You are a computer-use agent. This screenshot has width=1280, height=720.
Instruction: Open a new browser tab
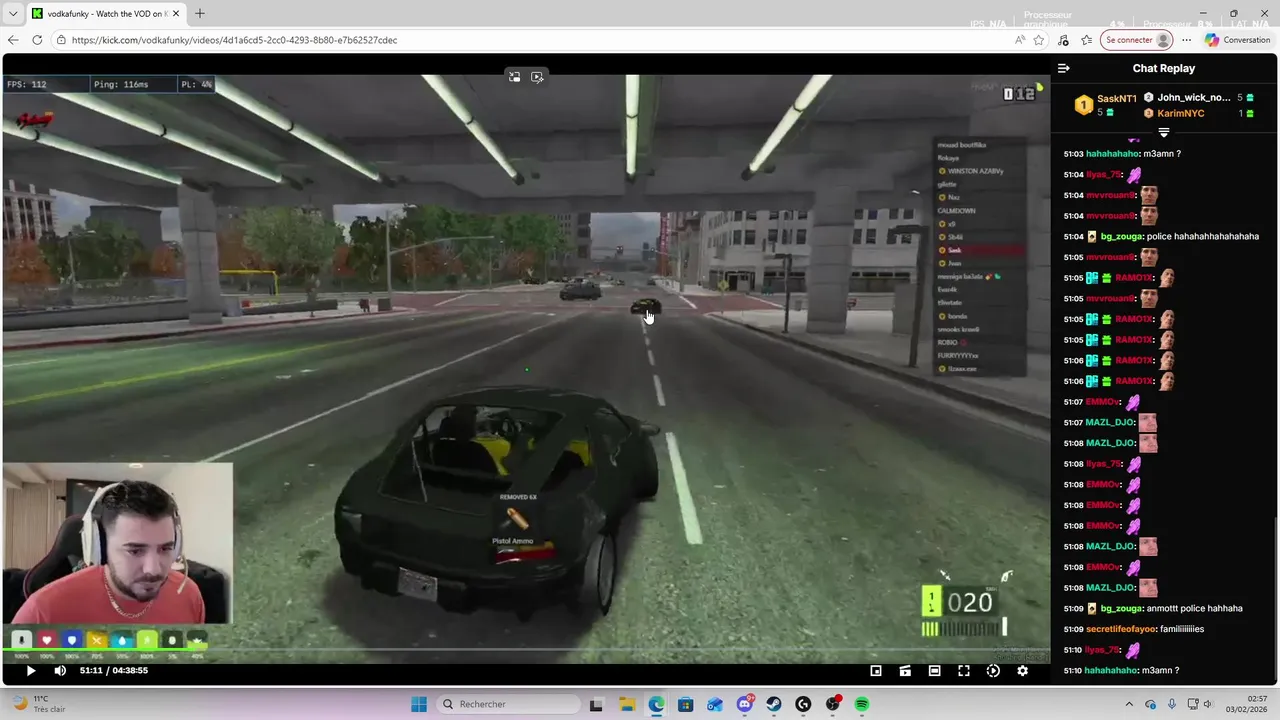click(x=199, y=13)
